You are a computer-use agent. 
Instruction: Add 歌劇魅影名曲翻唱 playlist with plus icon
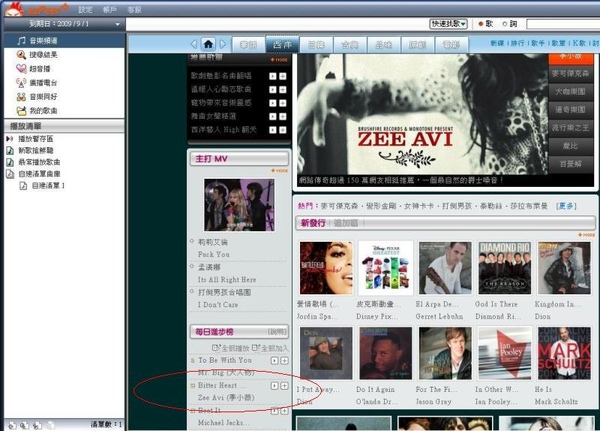point(283,76)
